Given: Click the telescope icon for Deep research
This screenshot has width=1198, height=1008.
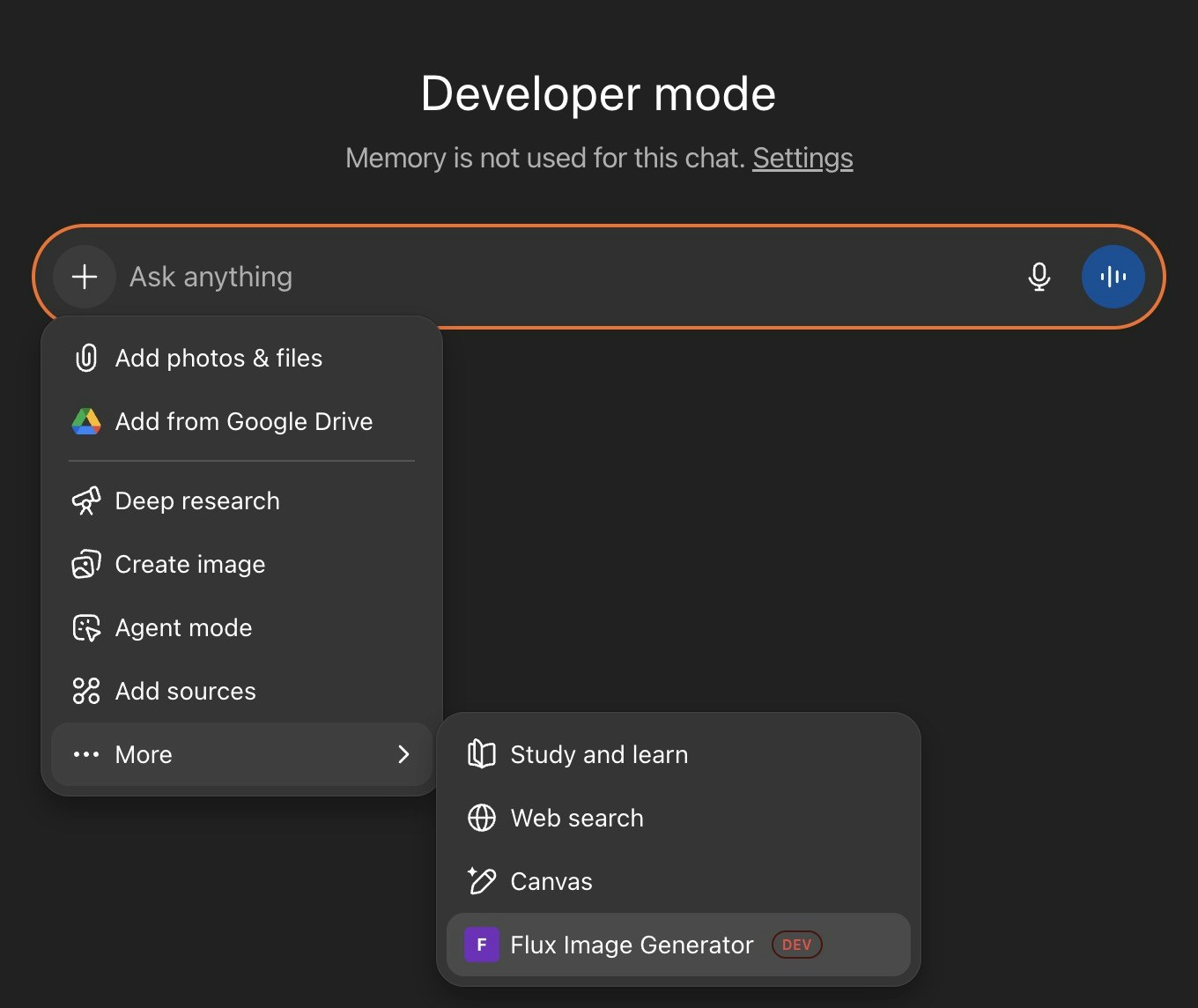Looking at the screenshot, I should click(x=86, y=500).
